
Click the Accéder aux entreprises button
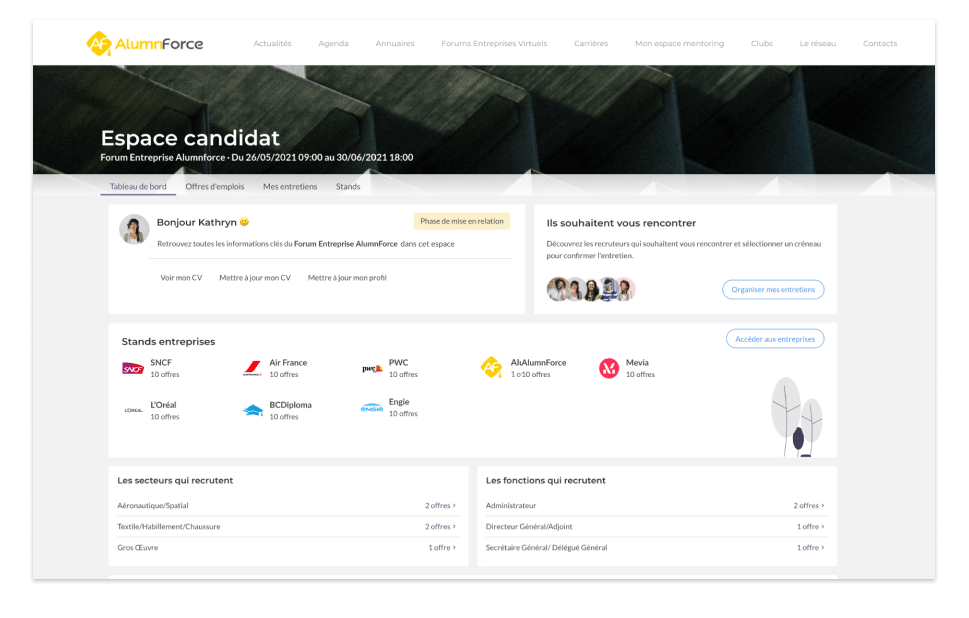pyautogui.click(x=775, y=339)
